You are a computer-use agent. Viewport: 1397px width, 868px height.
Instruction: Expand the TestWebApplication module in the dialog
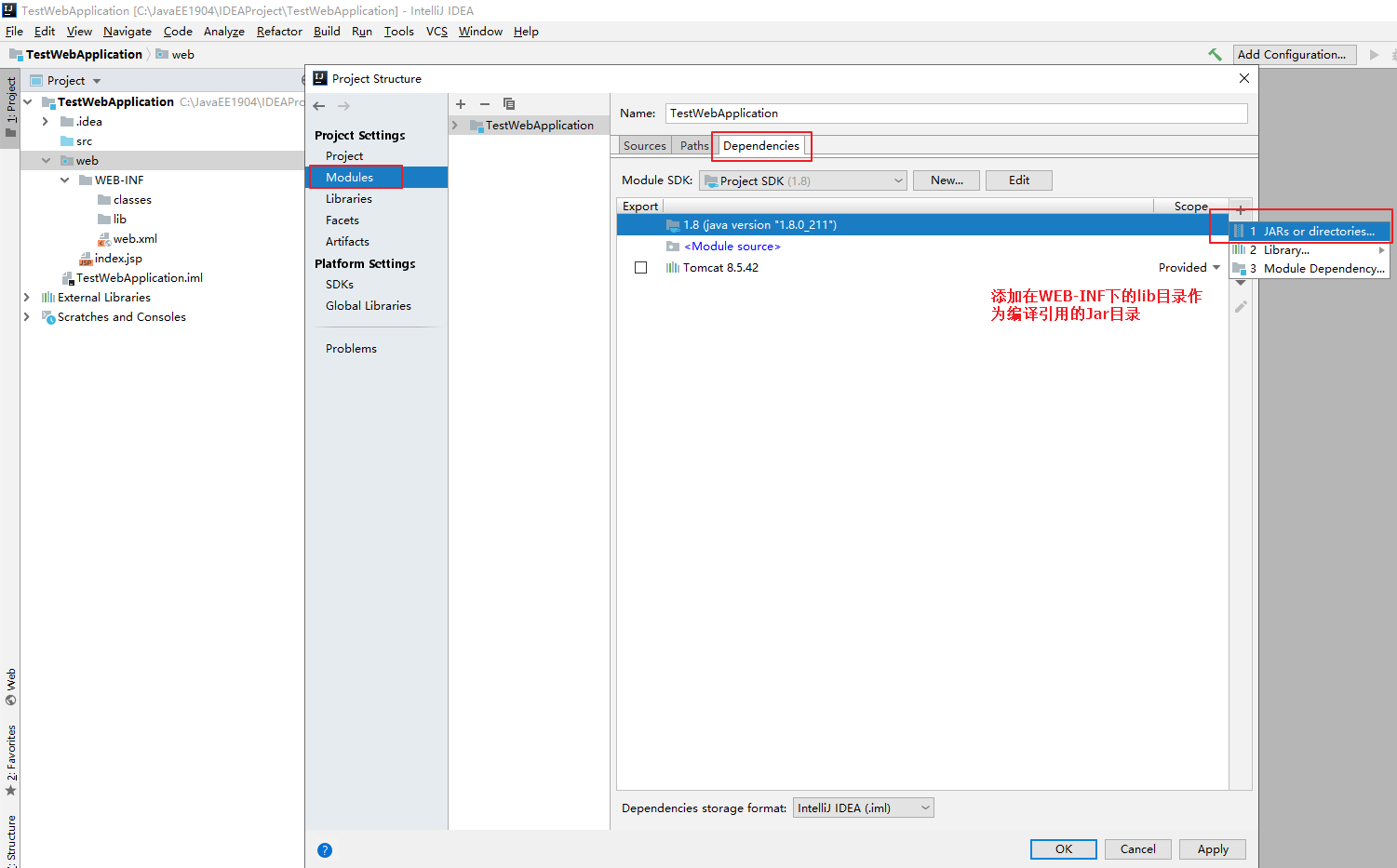tap(455, 126)
